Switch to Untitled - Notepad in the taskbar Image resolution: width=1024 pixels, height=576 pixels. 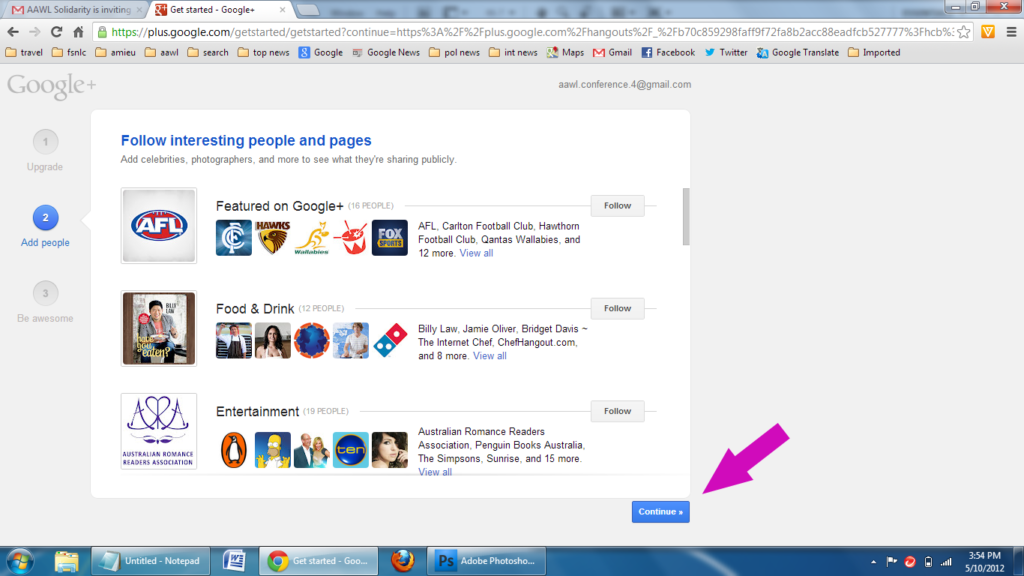click(x=150, y=561)
